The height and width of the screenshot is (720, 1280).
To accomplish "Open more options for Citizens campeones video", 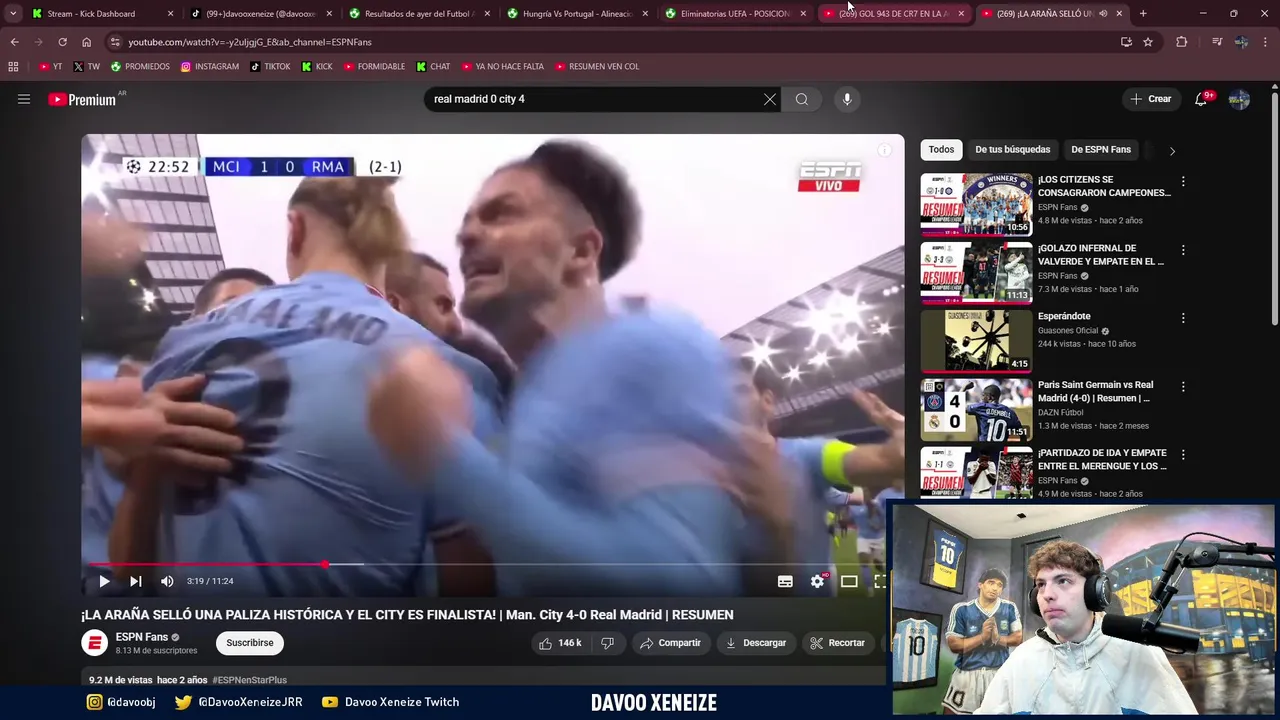I will 1183,182.
